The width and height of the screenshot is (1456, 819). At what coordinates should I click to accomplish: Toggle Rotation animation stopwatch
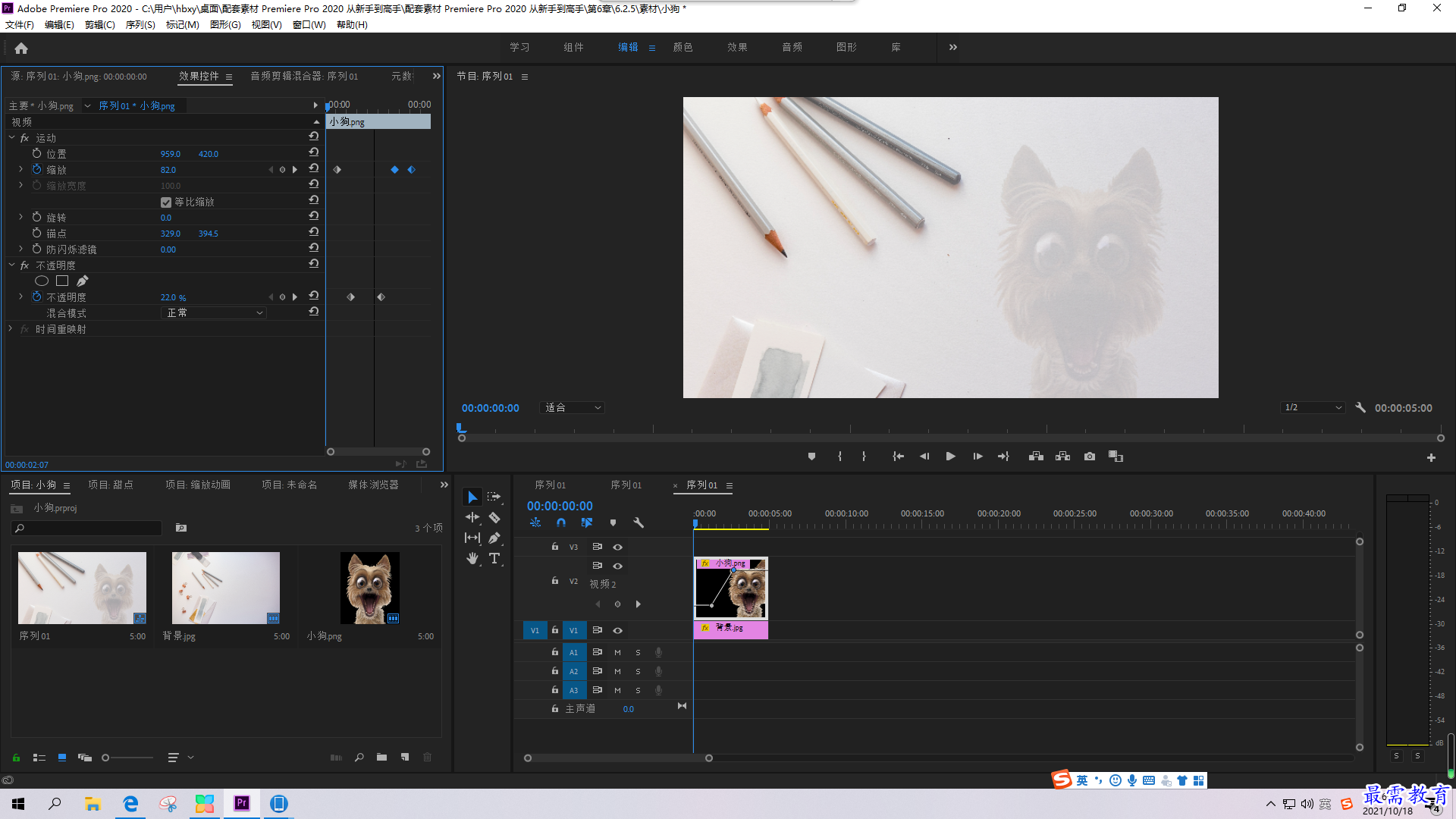coord(36,217)
